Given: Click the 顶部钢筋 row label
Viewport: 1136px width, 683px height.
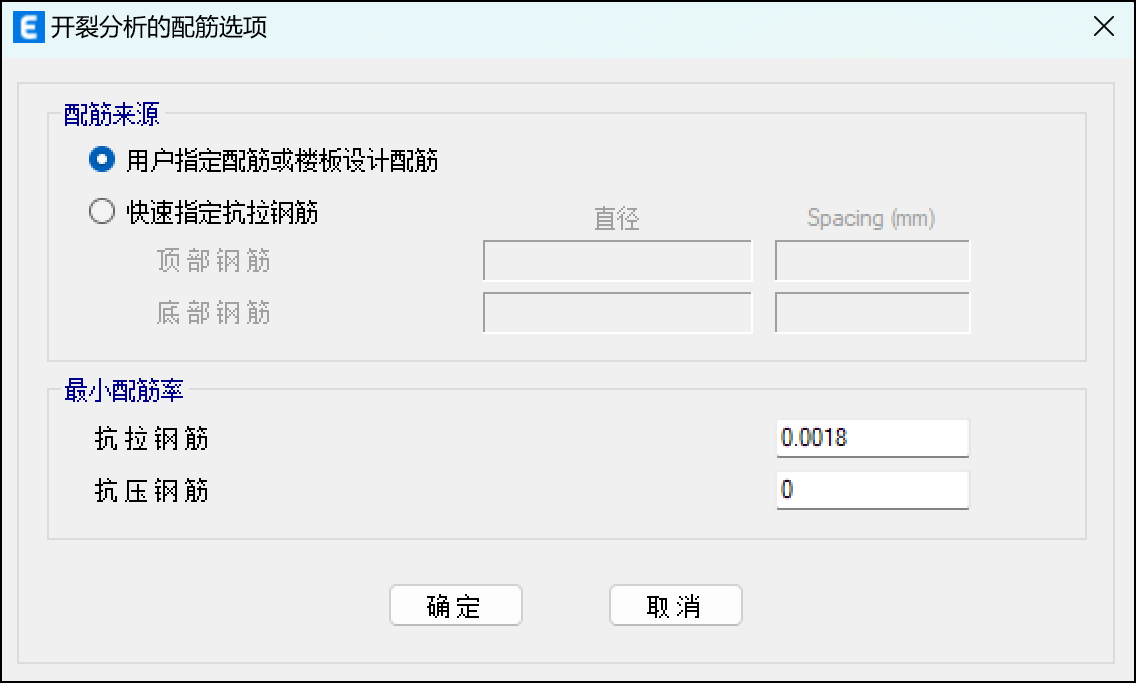Looking at the screenshot, I should tap(213, 262).
